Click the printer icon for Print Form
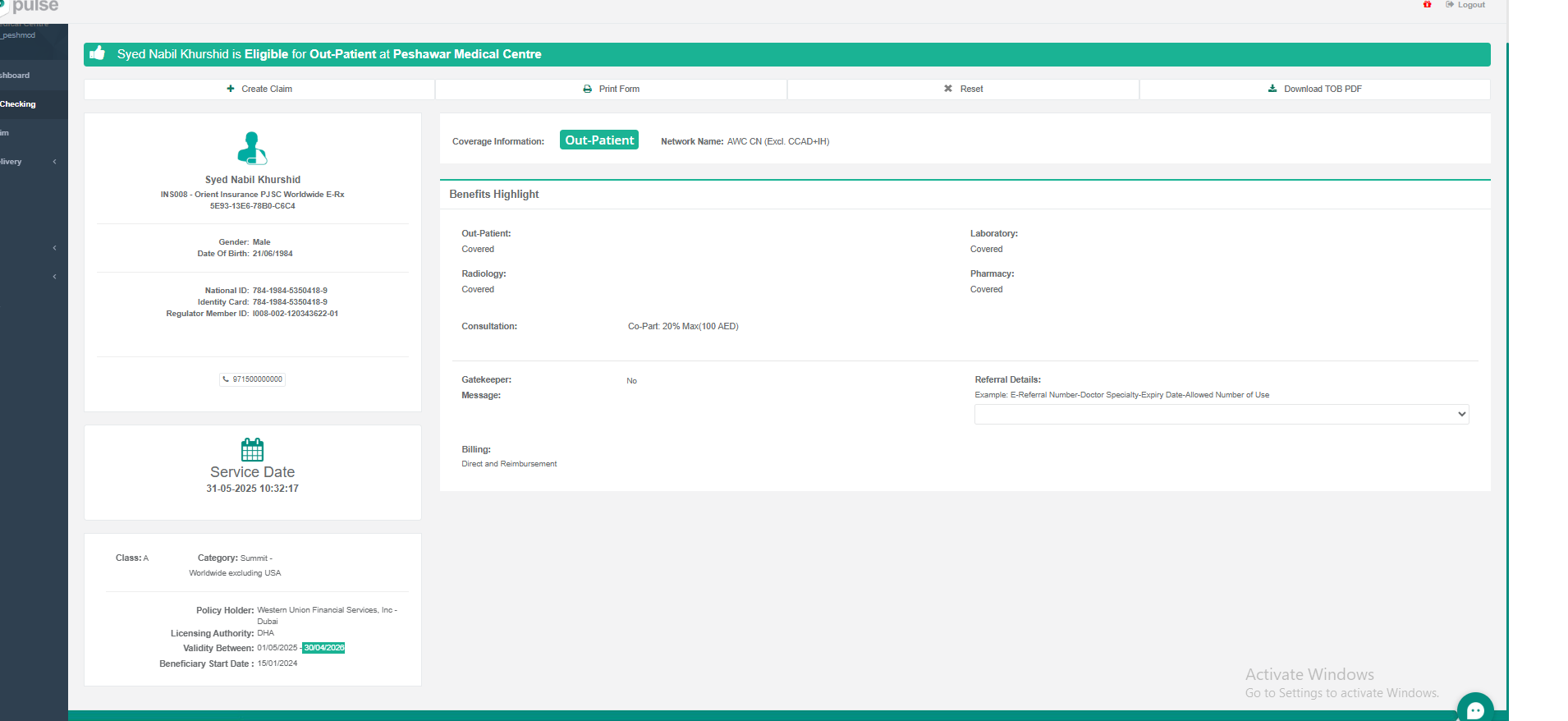The image size is (1568, 721). [x=587, y=89]
